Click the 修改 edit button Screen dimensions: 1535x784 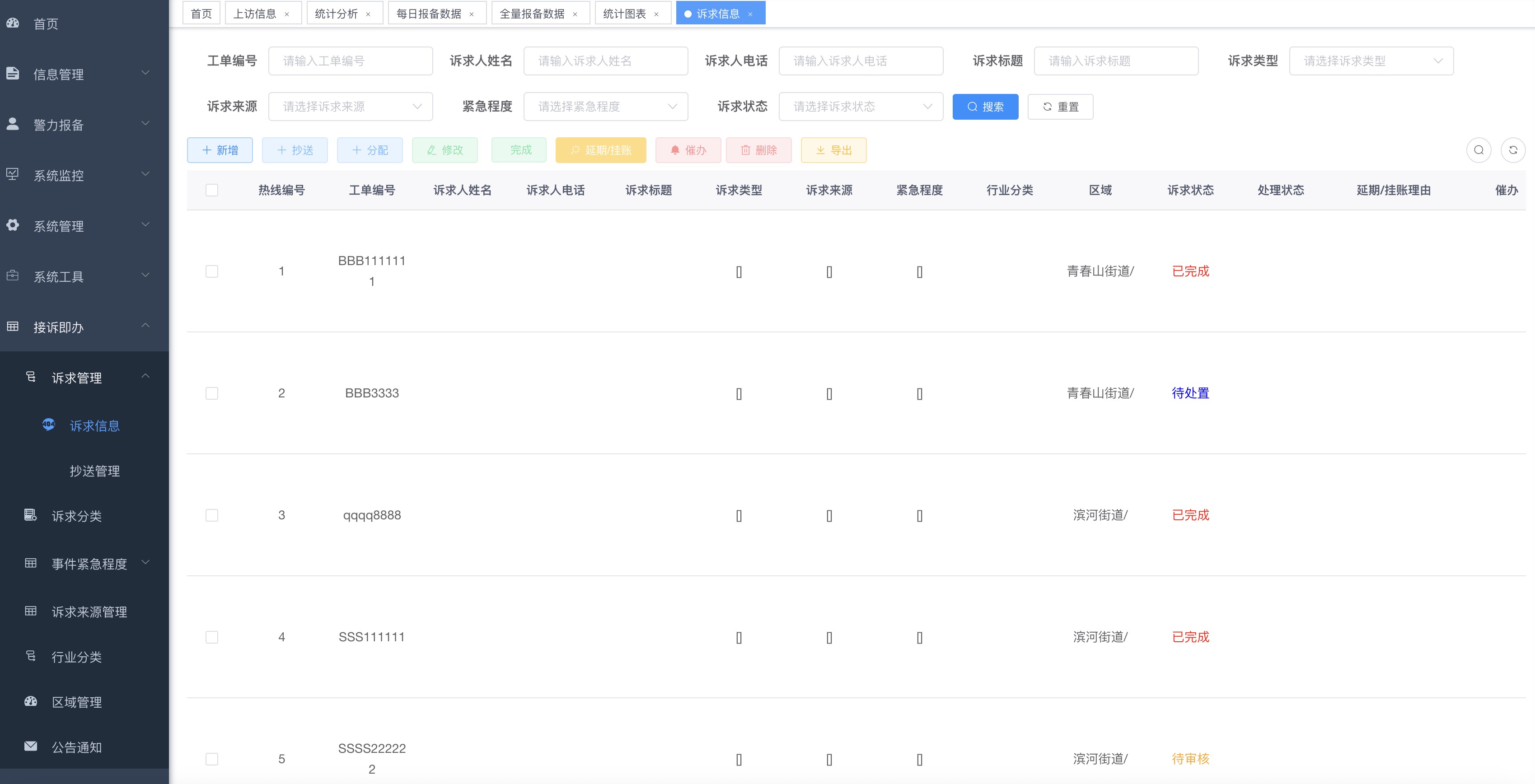click(445, 150)
